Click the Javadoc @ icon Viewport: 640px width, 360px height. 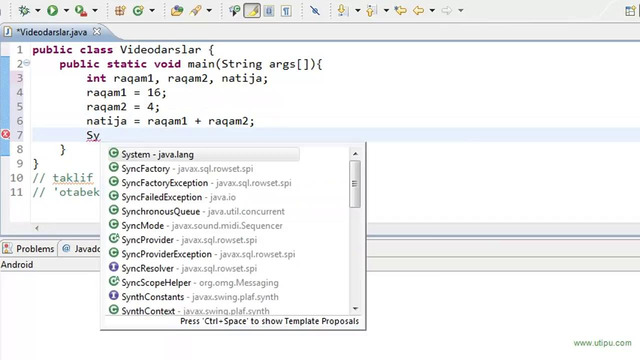click(x=66, y=248)
